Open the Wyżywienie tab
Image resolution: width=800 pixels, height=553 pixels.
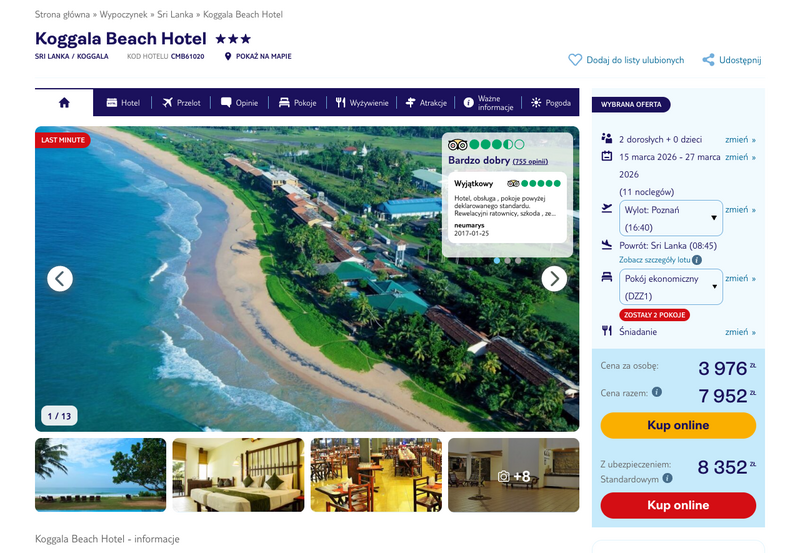click(x=362, y=103)
